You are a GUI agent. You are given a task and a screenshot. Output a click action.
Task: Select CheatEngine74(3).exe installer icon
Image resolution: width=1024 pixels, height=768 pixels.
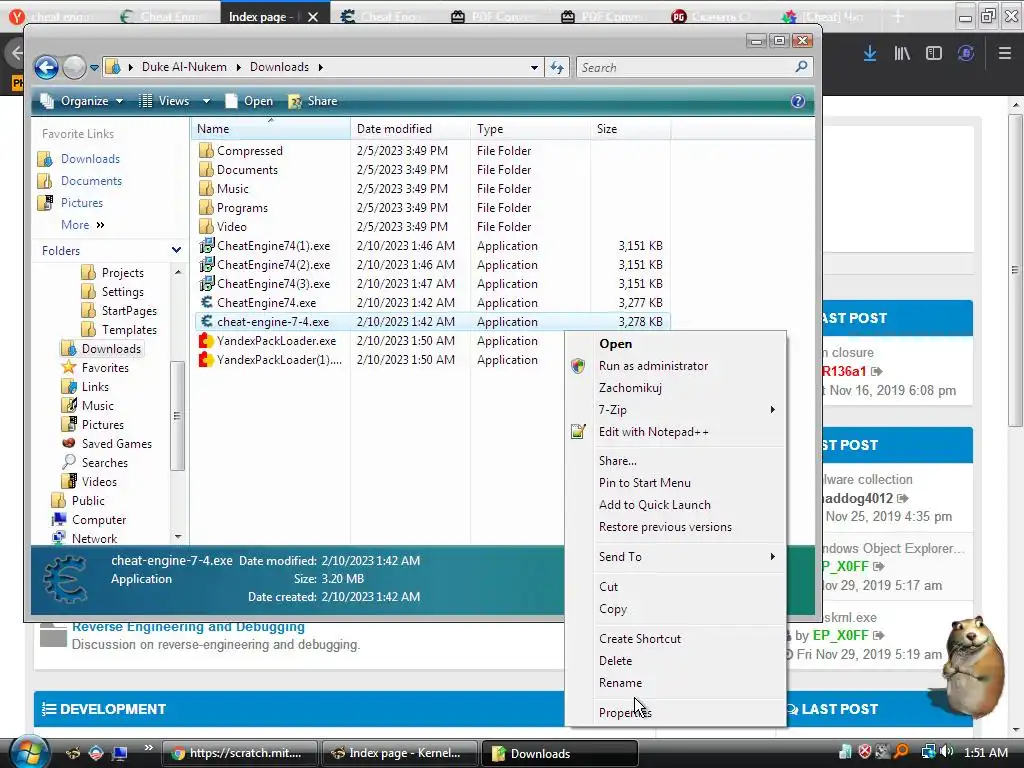pyautogui.click(x=206, y=283)
